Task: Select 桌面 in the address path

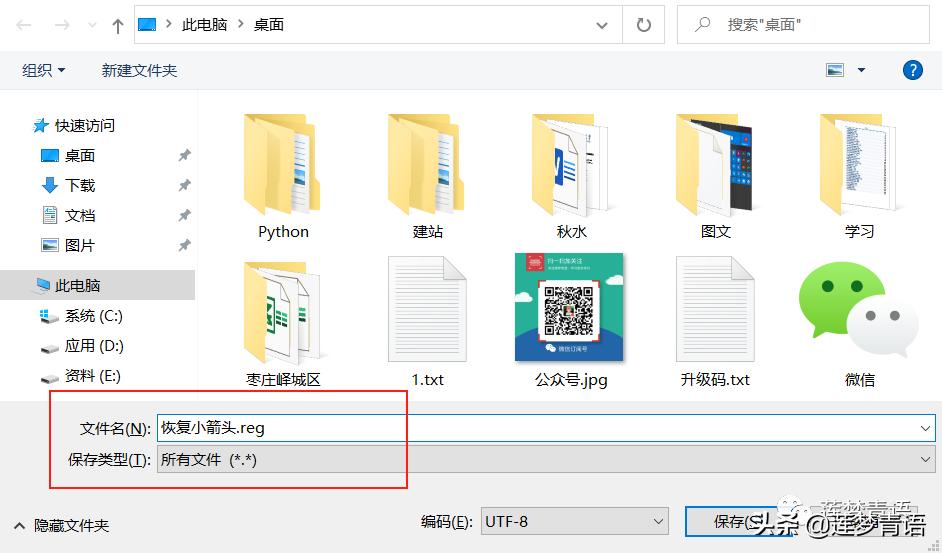Action: (269, 25)
